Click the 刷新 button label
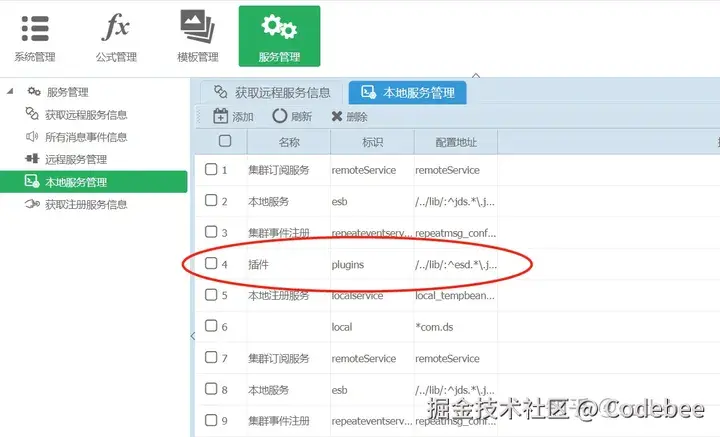The height and width of the screenshot is (437, 720). coord(301,117)
